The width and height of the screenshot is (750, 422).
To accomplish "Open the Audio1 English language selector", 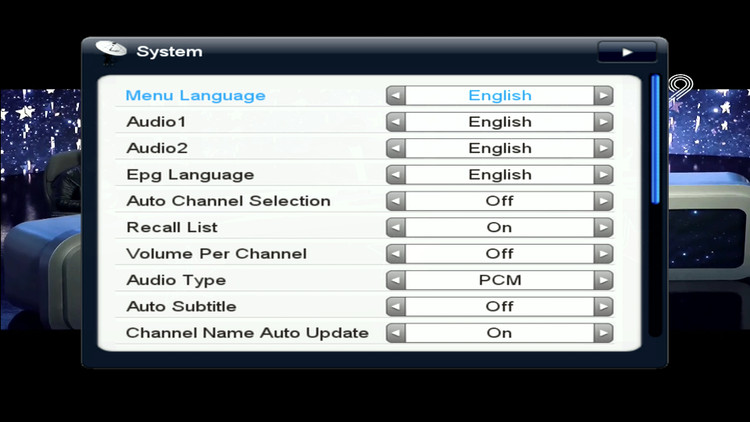I will (x=499, y=122).
